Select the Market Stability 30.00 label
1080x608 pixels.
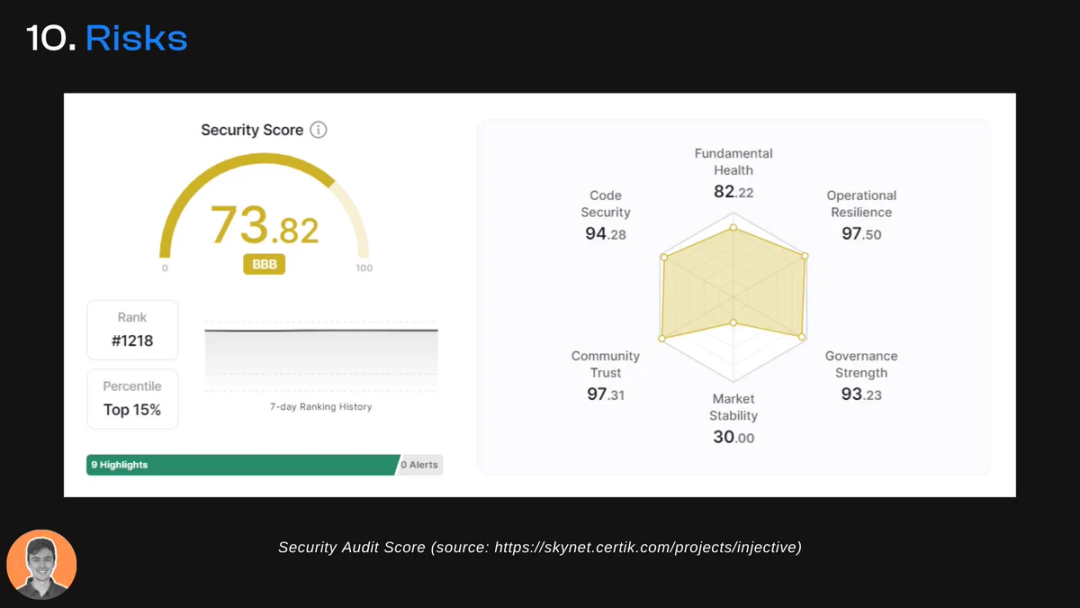734,418
